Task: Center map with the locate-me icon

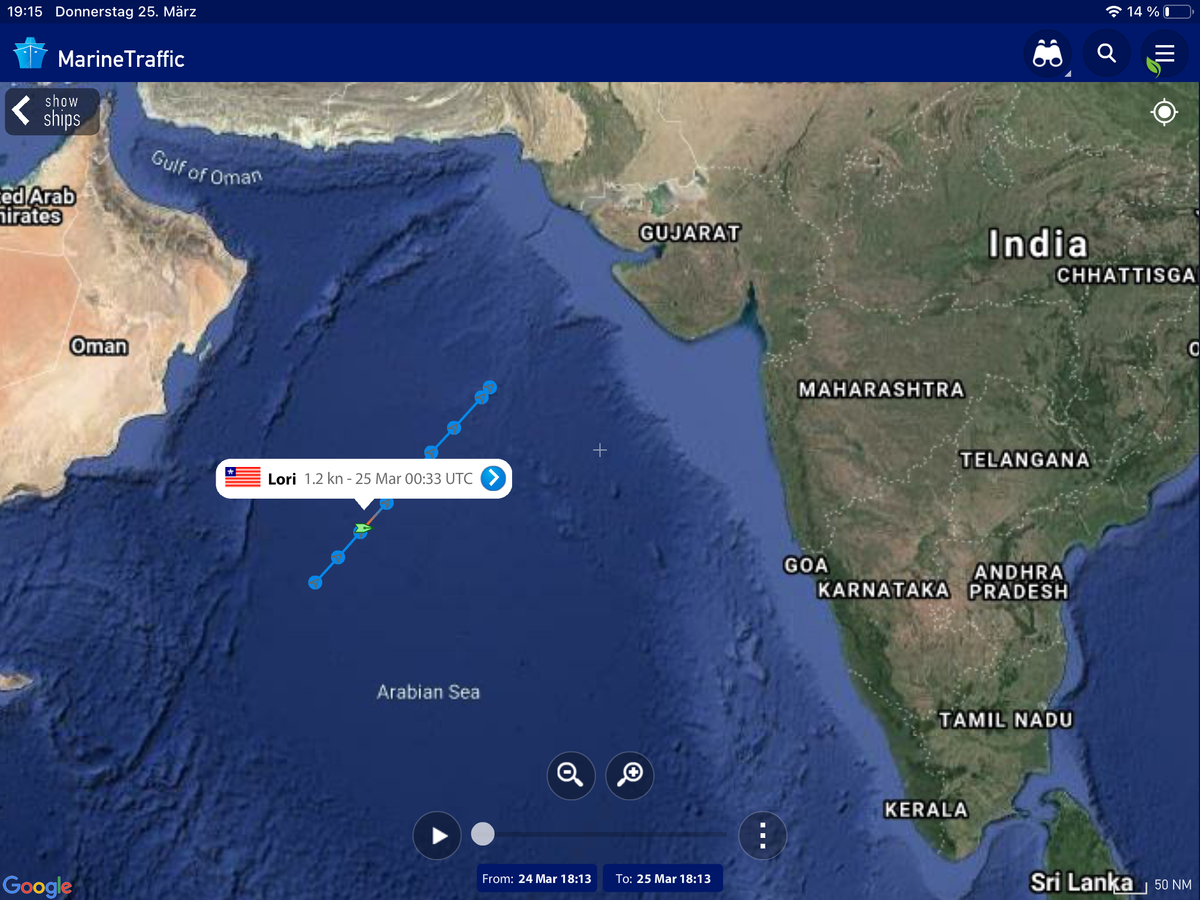Action: pos(1164,112)
